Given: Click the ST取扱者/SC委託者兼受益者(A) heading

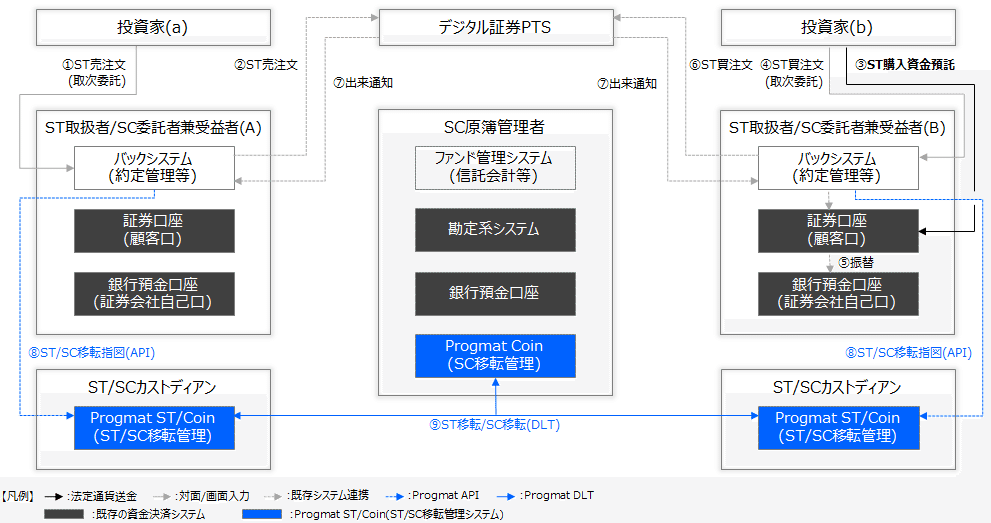Looking at the screenshot, I should click(x=153, y=128).
